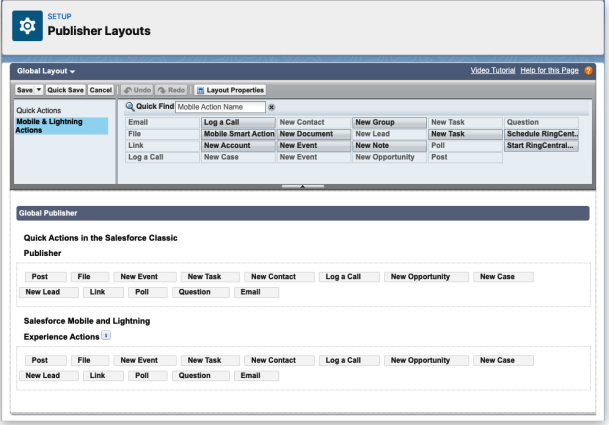Select Mobile Smart Actions palette item
The height and width of the screenshot is (425, 609).
coord(238,134)
